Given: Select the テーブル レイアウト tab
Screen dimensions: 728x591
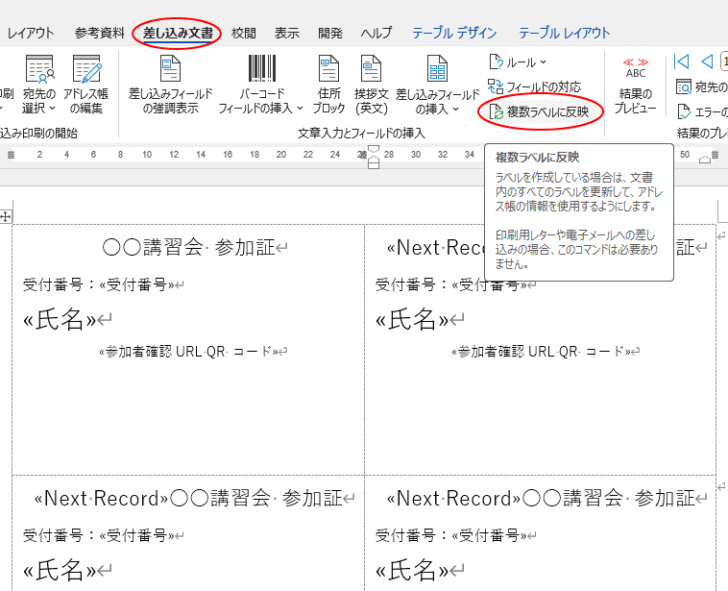Looking at the screenshot, I should (564, 33).
